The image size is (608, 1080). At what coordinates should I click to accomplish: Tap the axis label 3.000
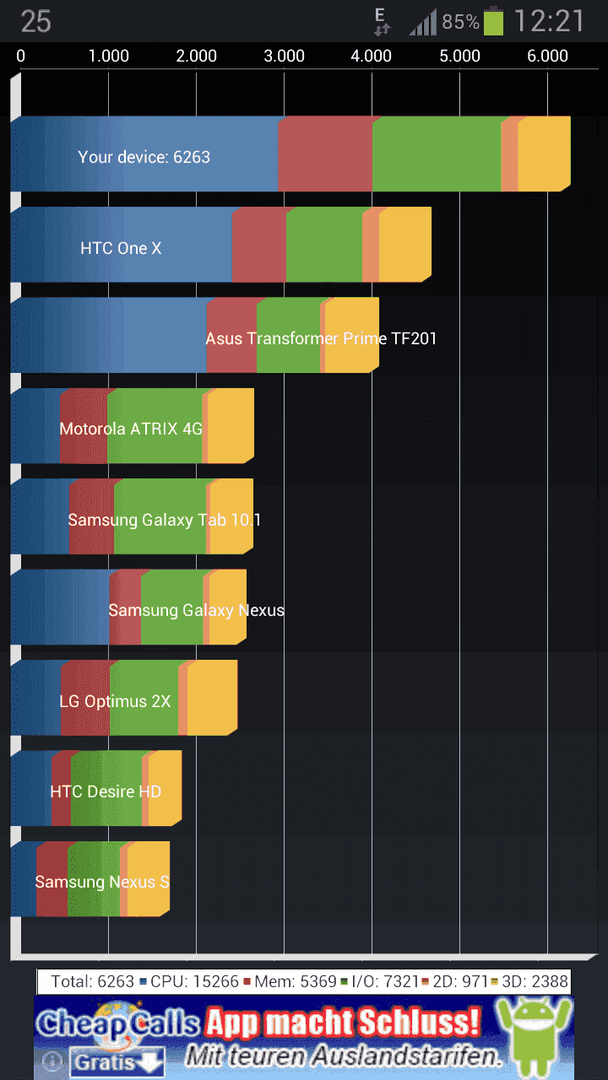tap(284, 56)
